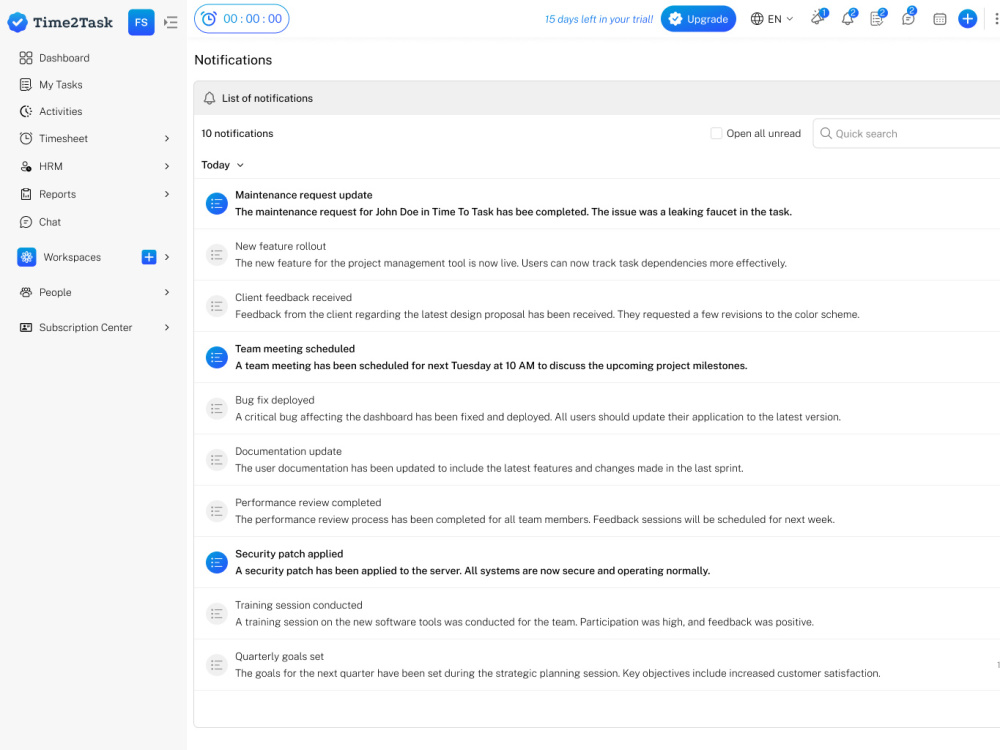Expand the Subscription Center chevron
The image size is (1000, 750).
167,327
